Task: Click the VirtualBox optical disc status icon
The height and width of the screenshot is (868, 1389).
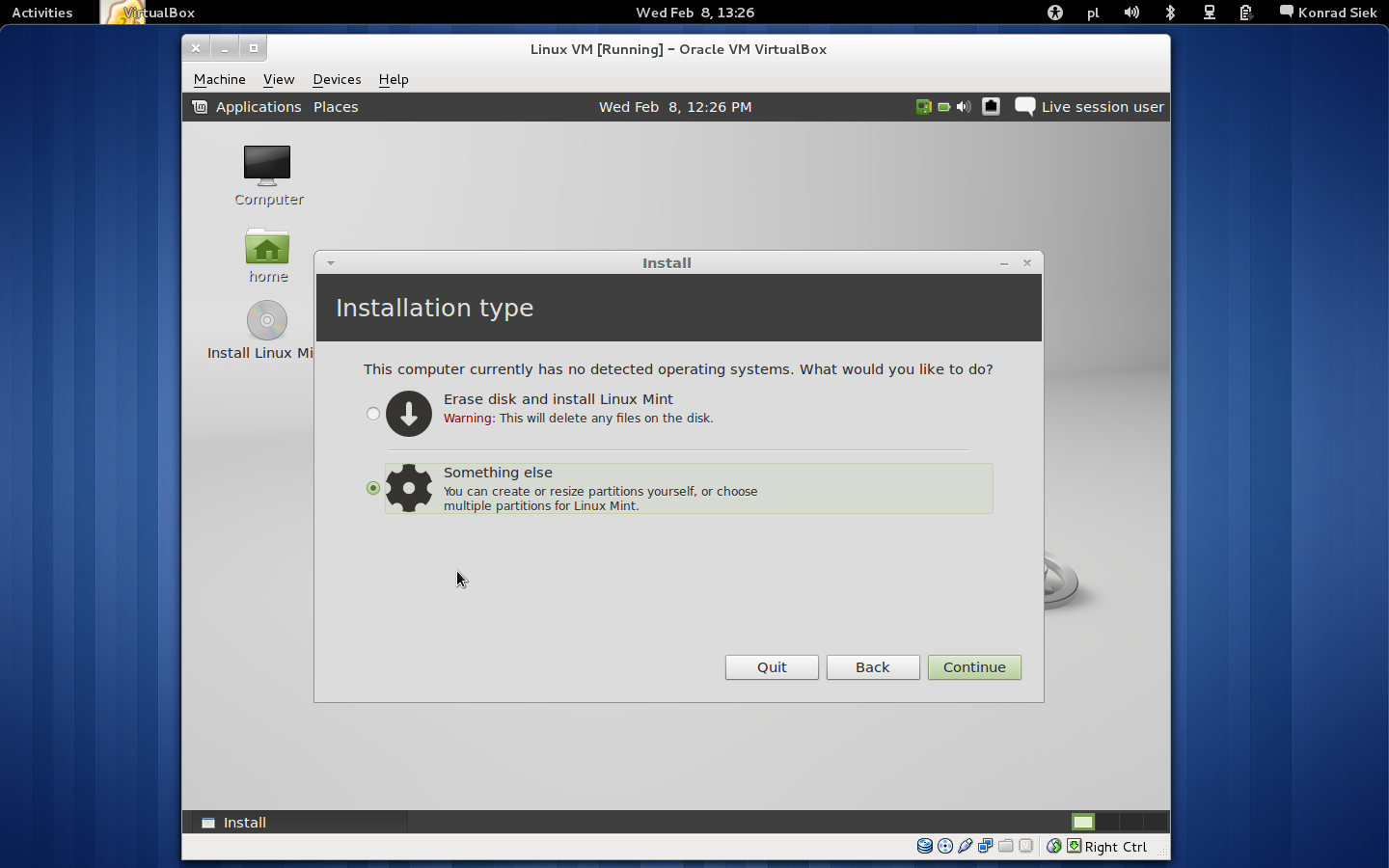Action: pyautogui.click(x=945, y=846)
